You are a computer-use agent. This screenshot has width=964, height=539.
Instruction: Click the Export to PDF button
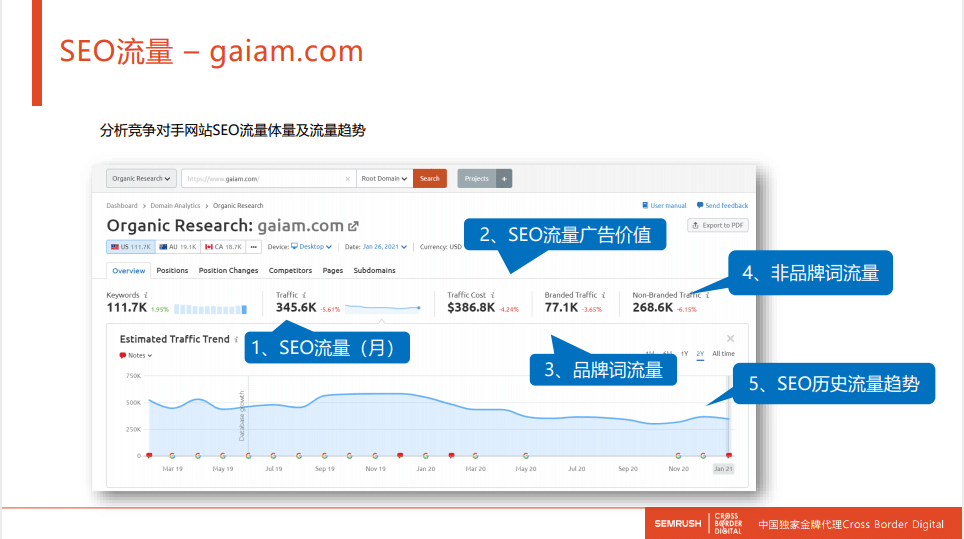click(x=718, y=225)
